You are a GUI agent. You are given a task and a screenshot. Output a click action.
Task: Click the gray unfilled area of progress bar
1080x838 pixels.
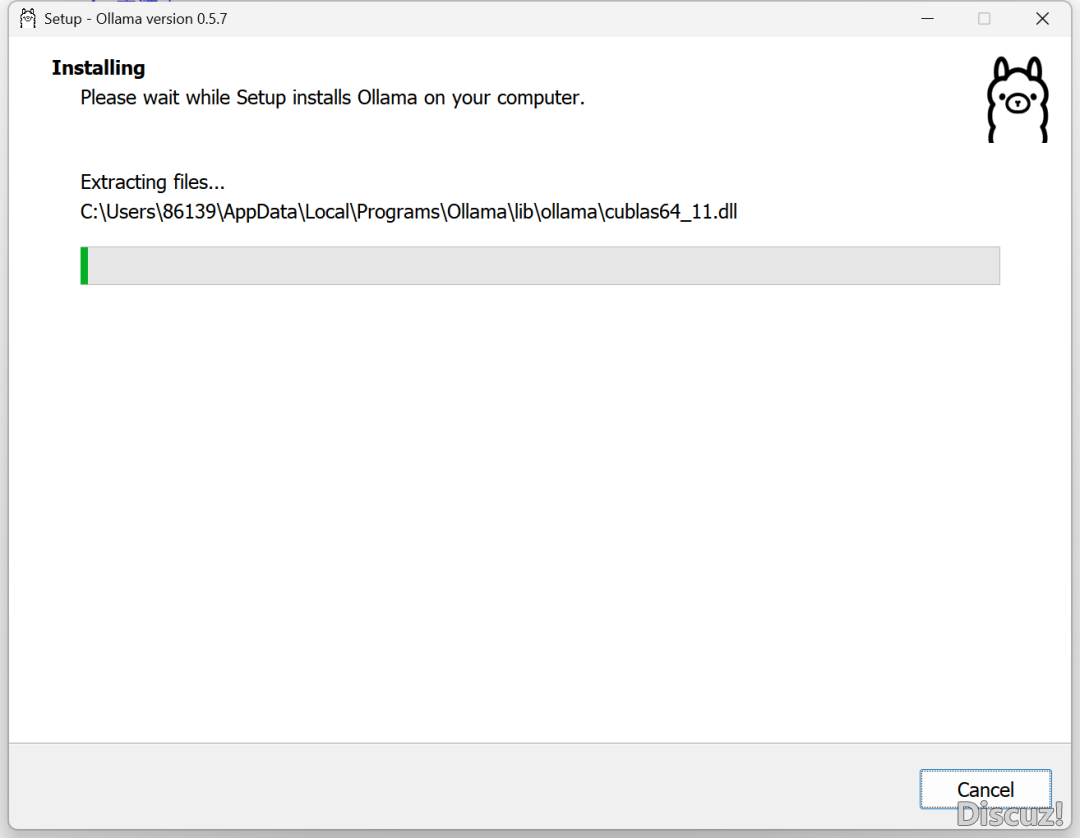click(x=543, y=266)
